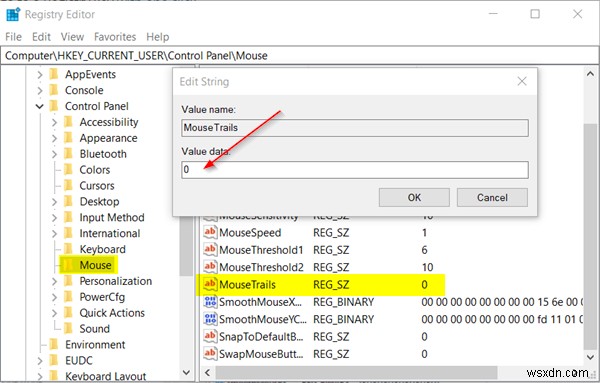
Task: Select the SwapMouseButt value name
Action: click(x=261, y=354)
